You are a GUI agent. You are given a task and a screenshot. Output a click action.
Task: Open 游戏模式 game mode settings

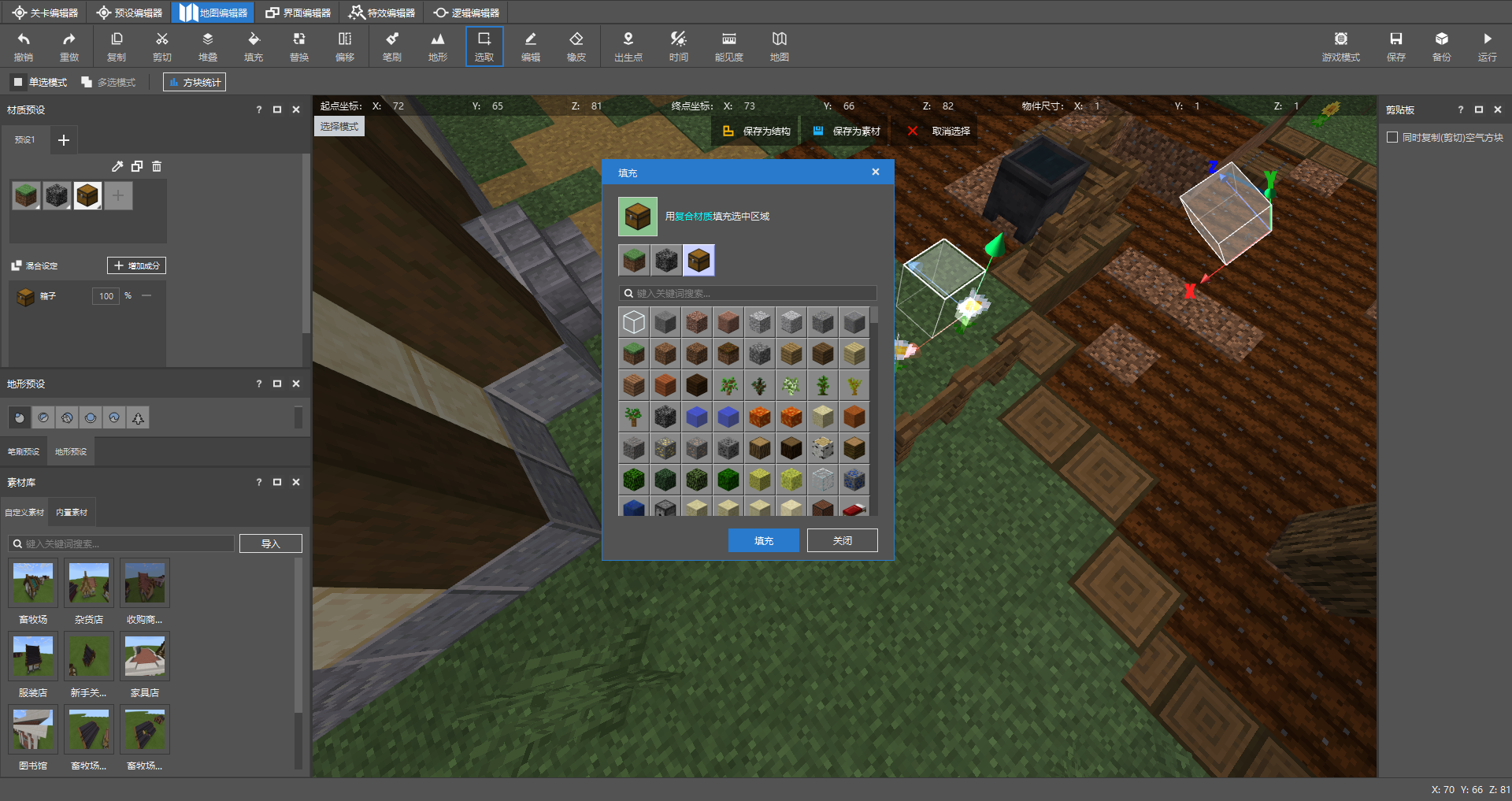(1341, 46)
